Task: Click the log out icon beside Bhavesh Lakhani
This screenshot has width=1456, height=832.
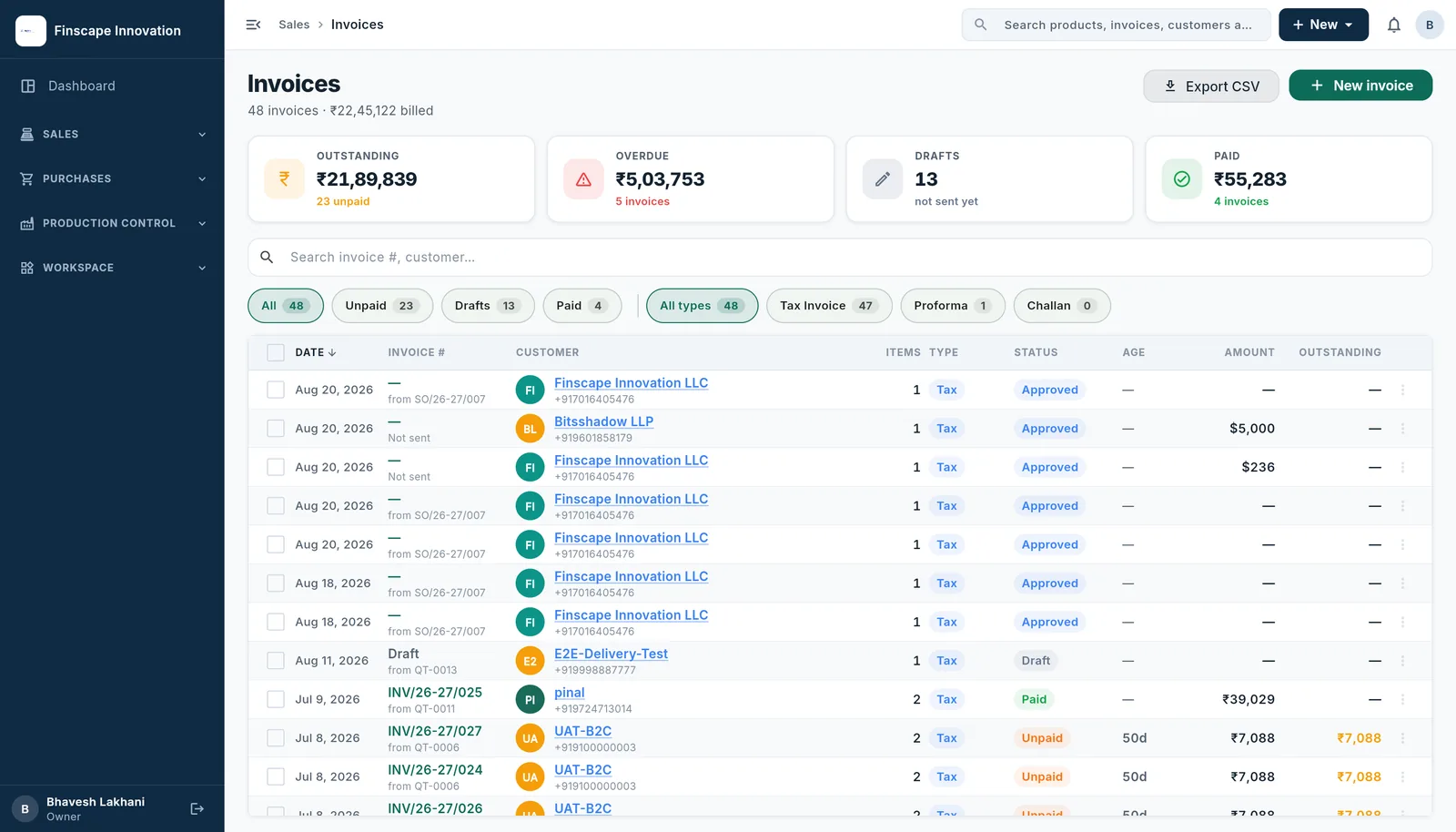Action: [x=197, y=808]
